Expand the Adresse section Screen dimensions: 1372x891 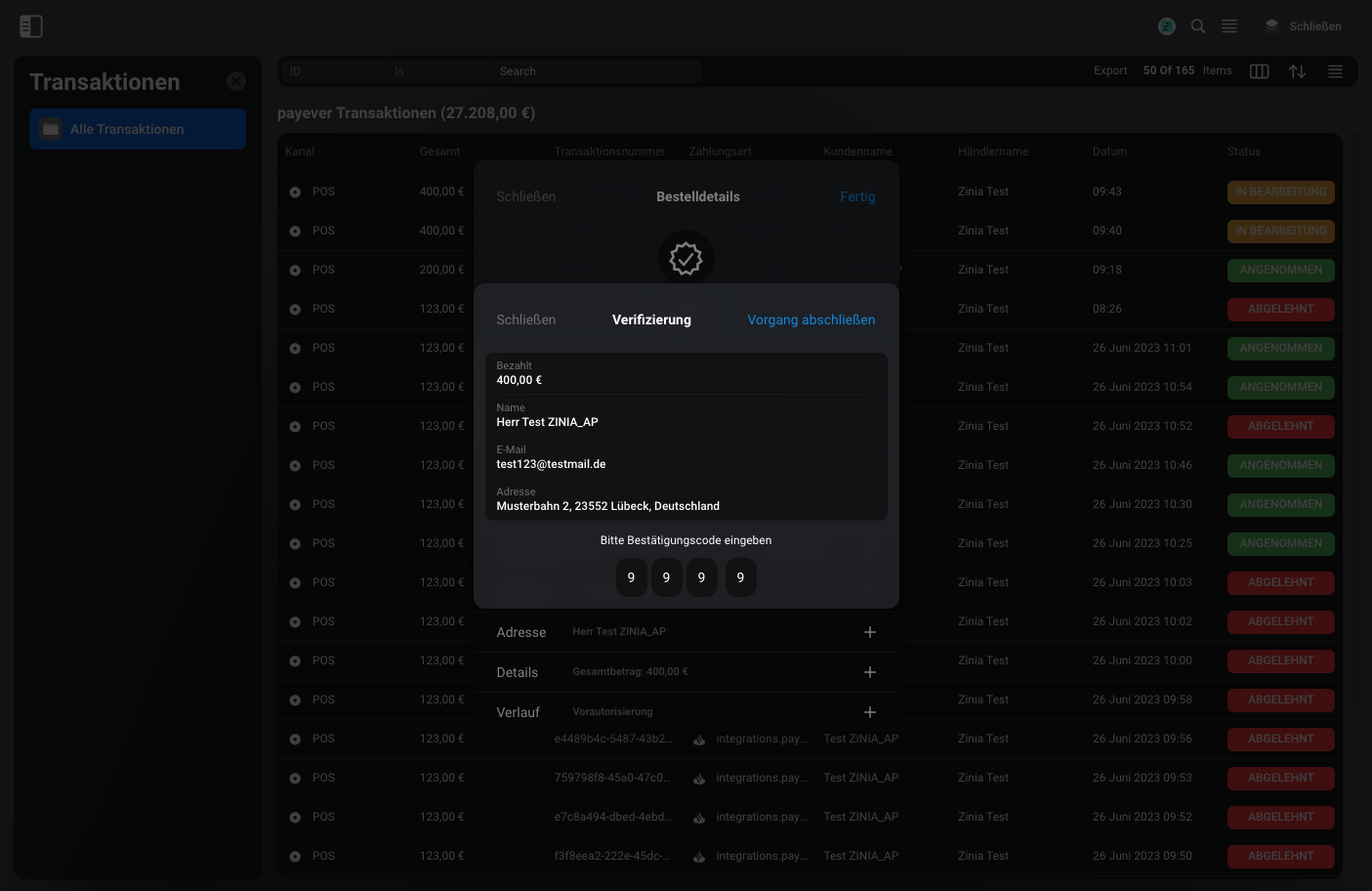[870, 632]
